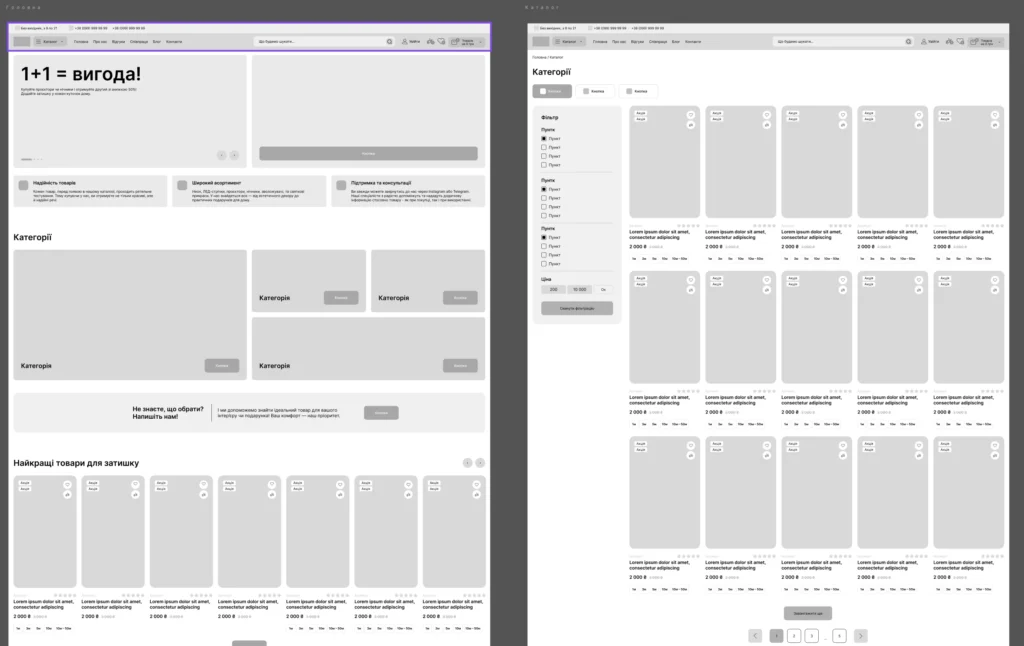This screenshot has width=1024, height=646.
Task: Click cart icon in Головна frame header
Action: [x=455, y=41]
